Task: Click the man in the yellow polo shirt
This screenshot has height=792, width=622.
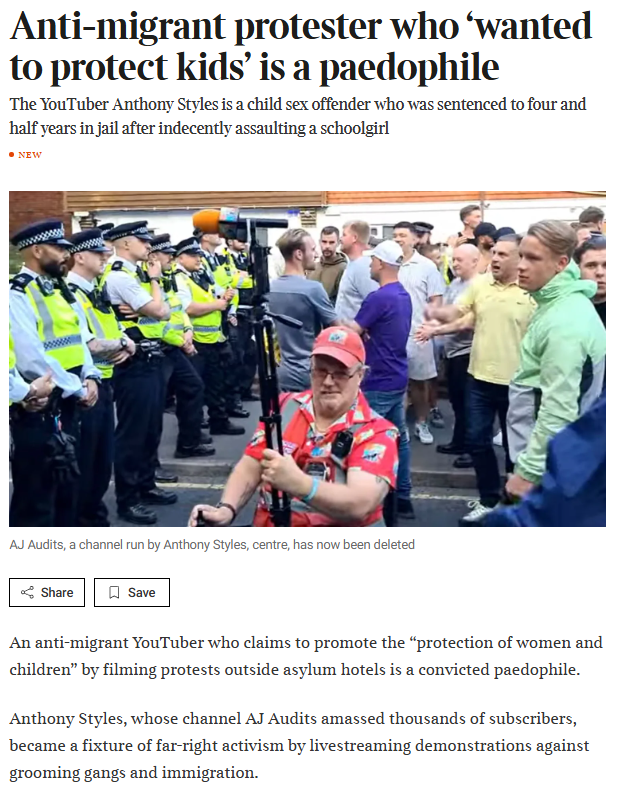Action: coord(493,343)
